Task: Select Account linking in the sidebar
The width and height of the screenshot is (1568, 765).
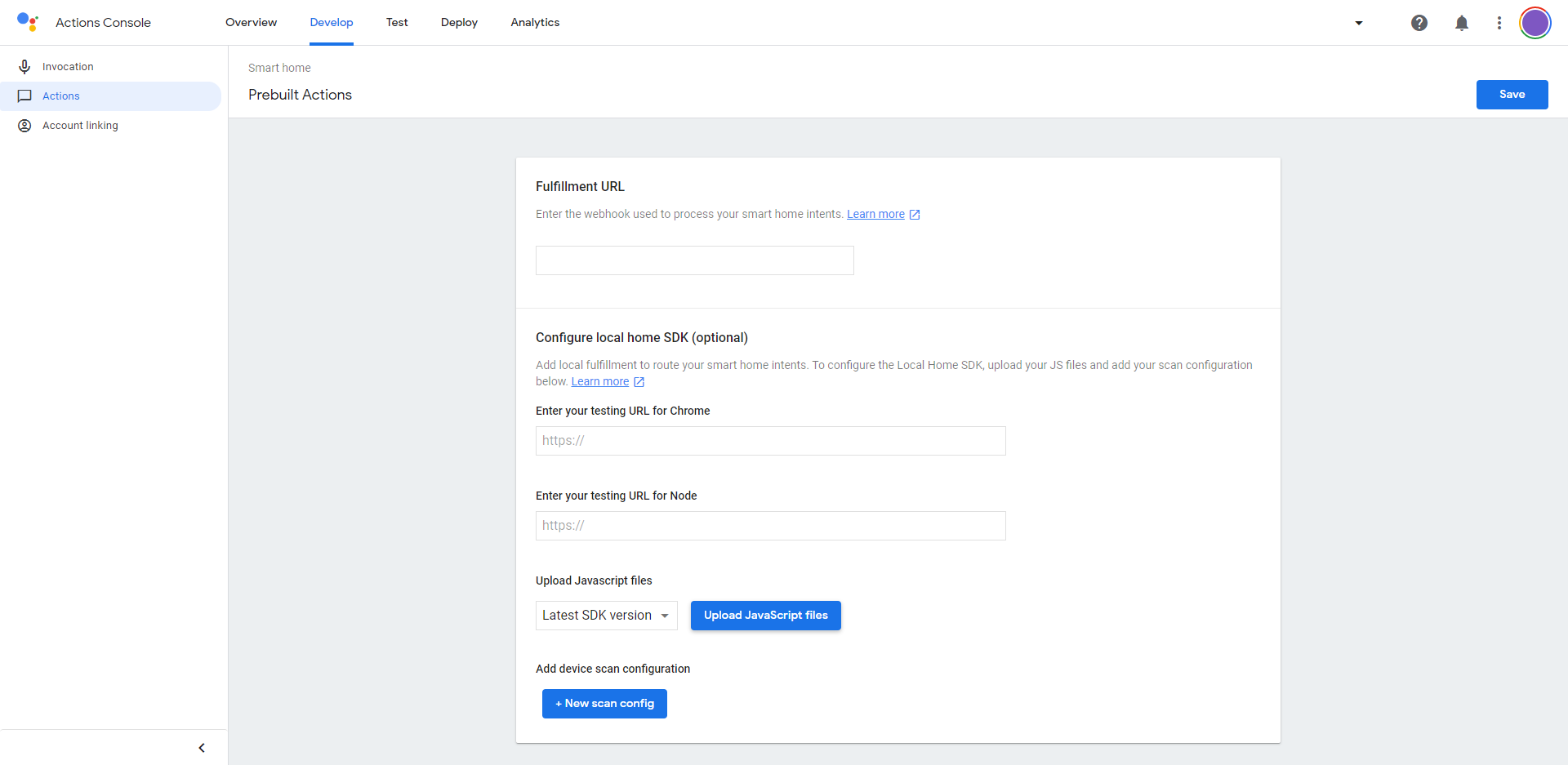Action: click(x=111, y=126)
